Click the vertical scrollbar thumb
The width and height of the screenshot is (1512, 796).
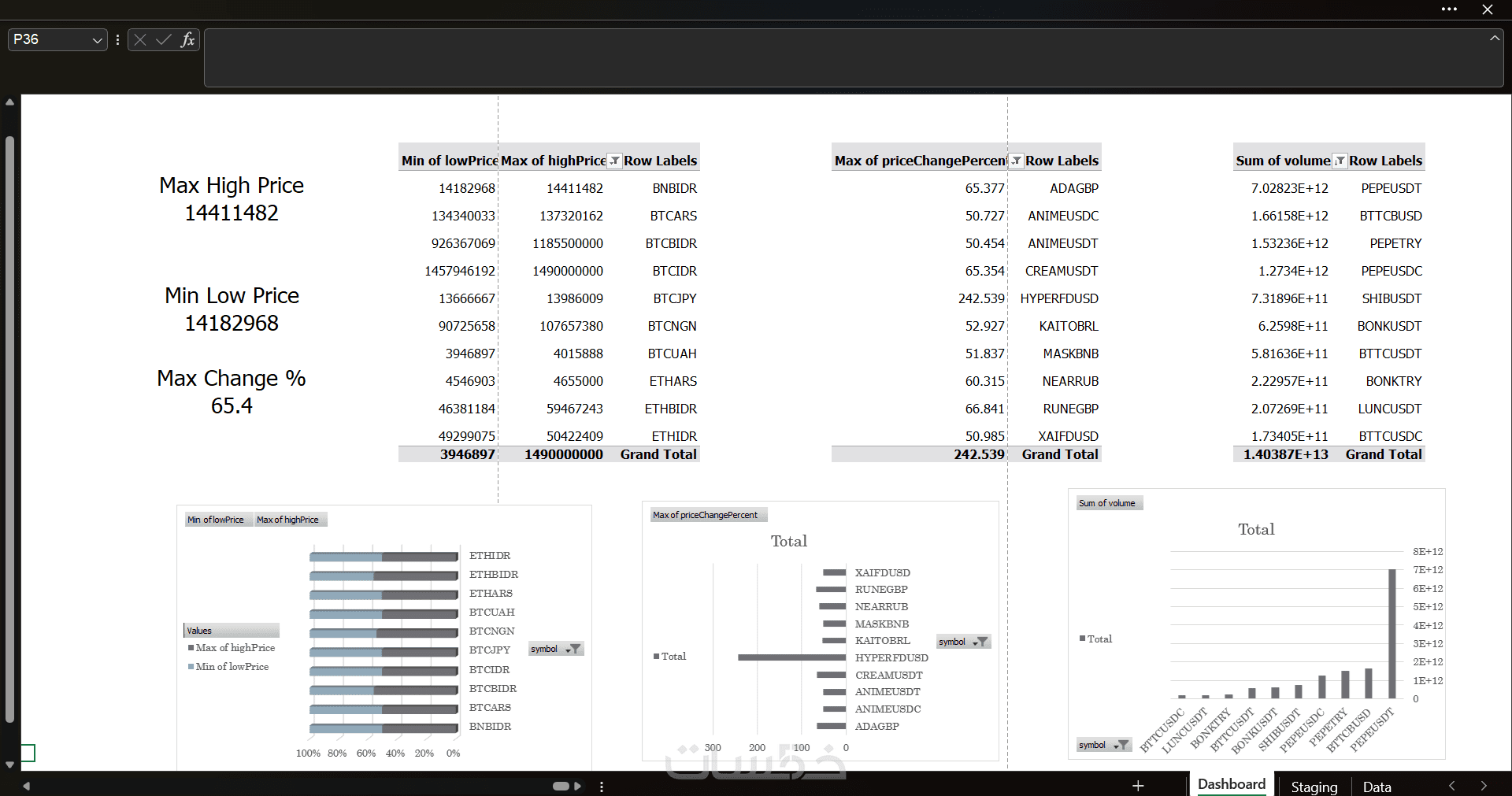coord(9,429)
